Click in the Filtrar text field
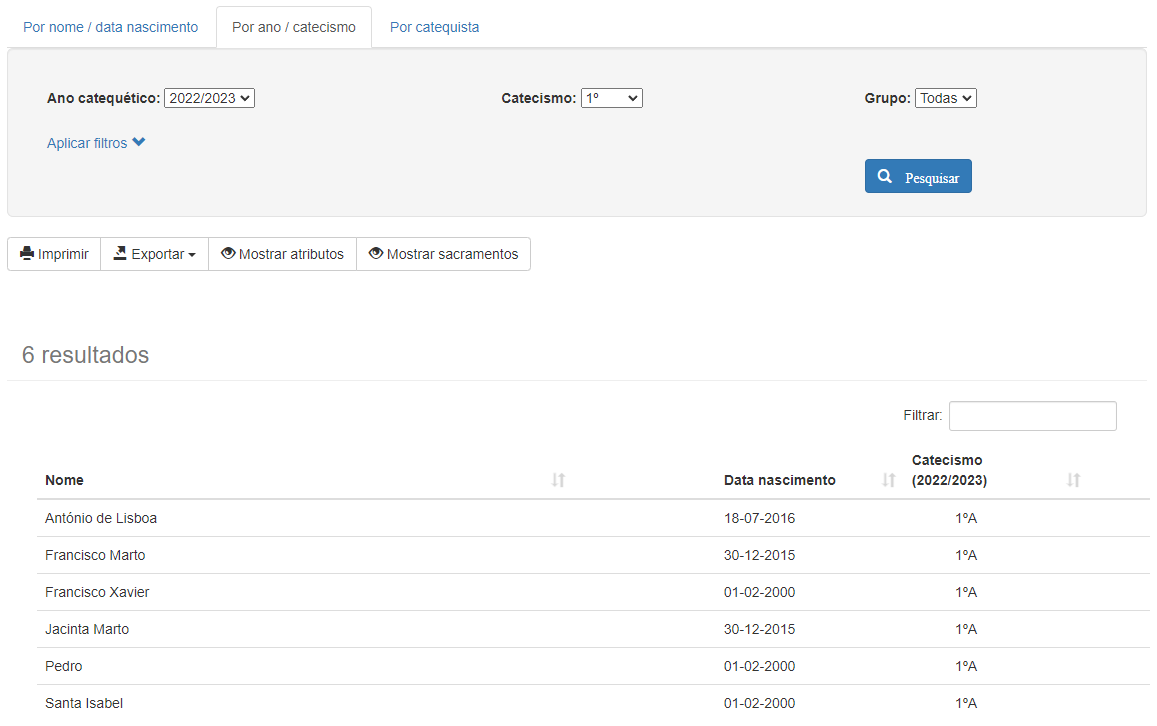 [1032, 416]
